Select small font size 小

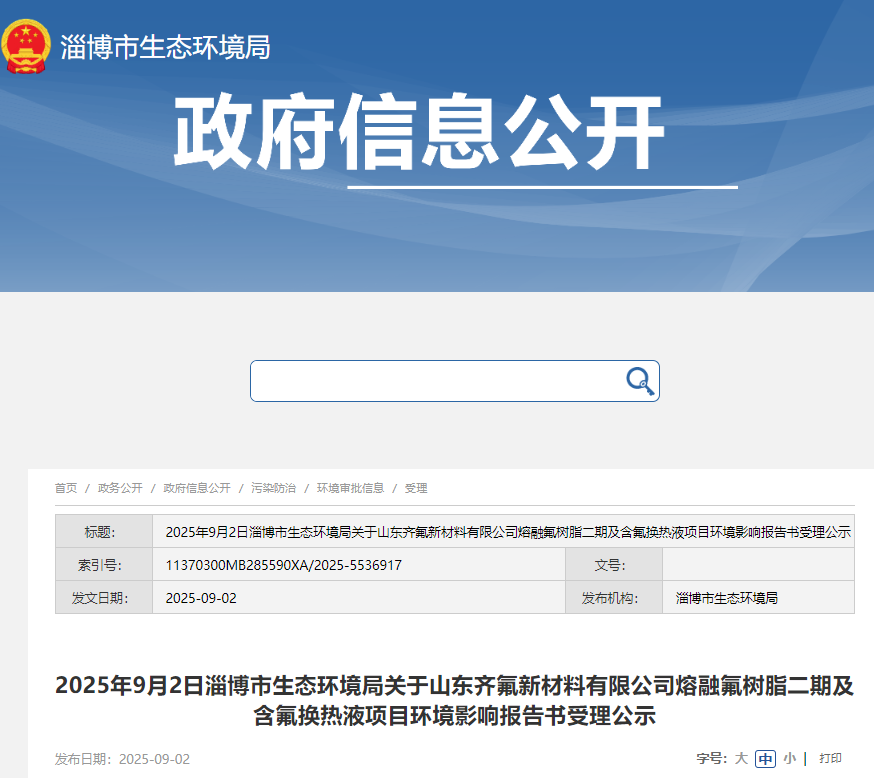(789, 759)
